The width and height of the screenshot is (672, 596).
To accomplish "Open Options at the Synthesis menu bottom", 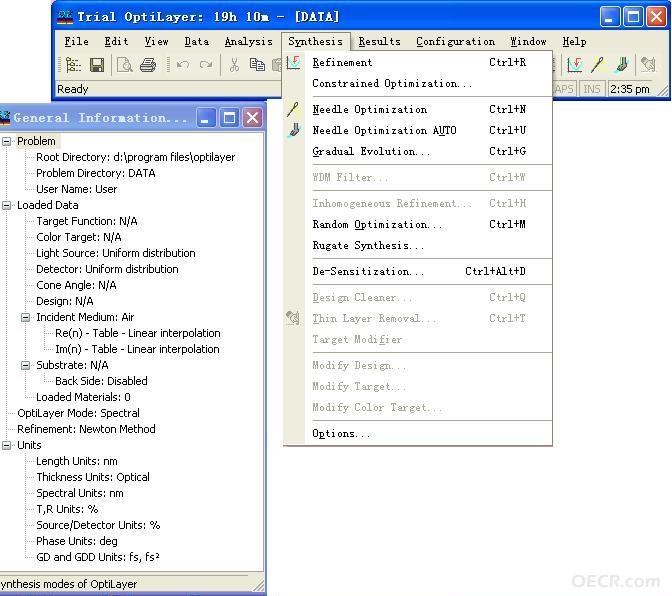I will click(x=418, y=434).
